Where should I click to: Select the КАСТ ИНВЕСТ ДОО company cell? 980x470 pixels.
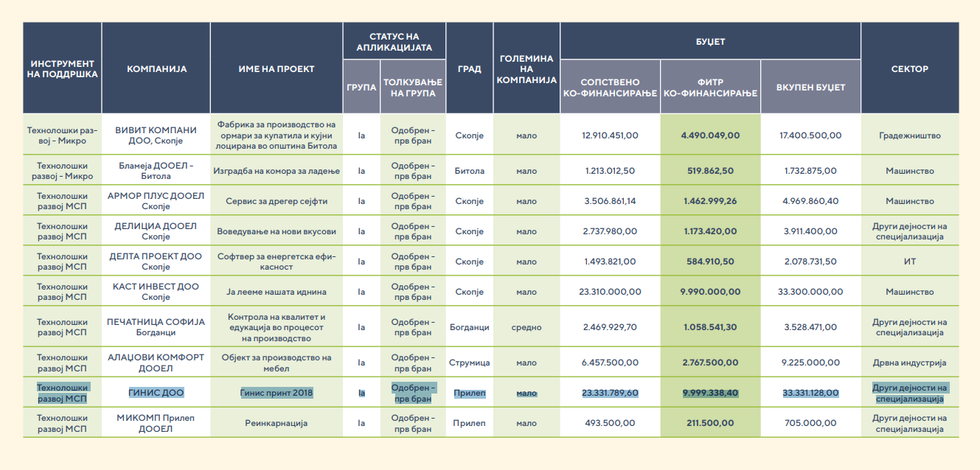(156, 291)
